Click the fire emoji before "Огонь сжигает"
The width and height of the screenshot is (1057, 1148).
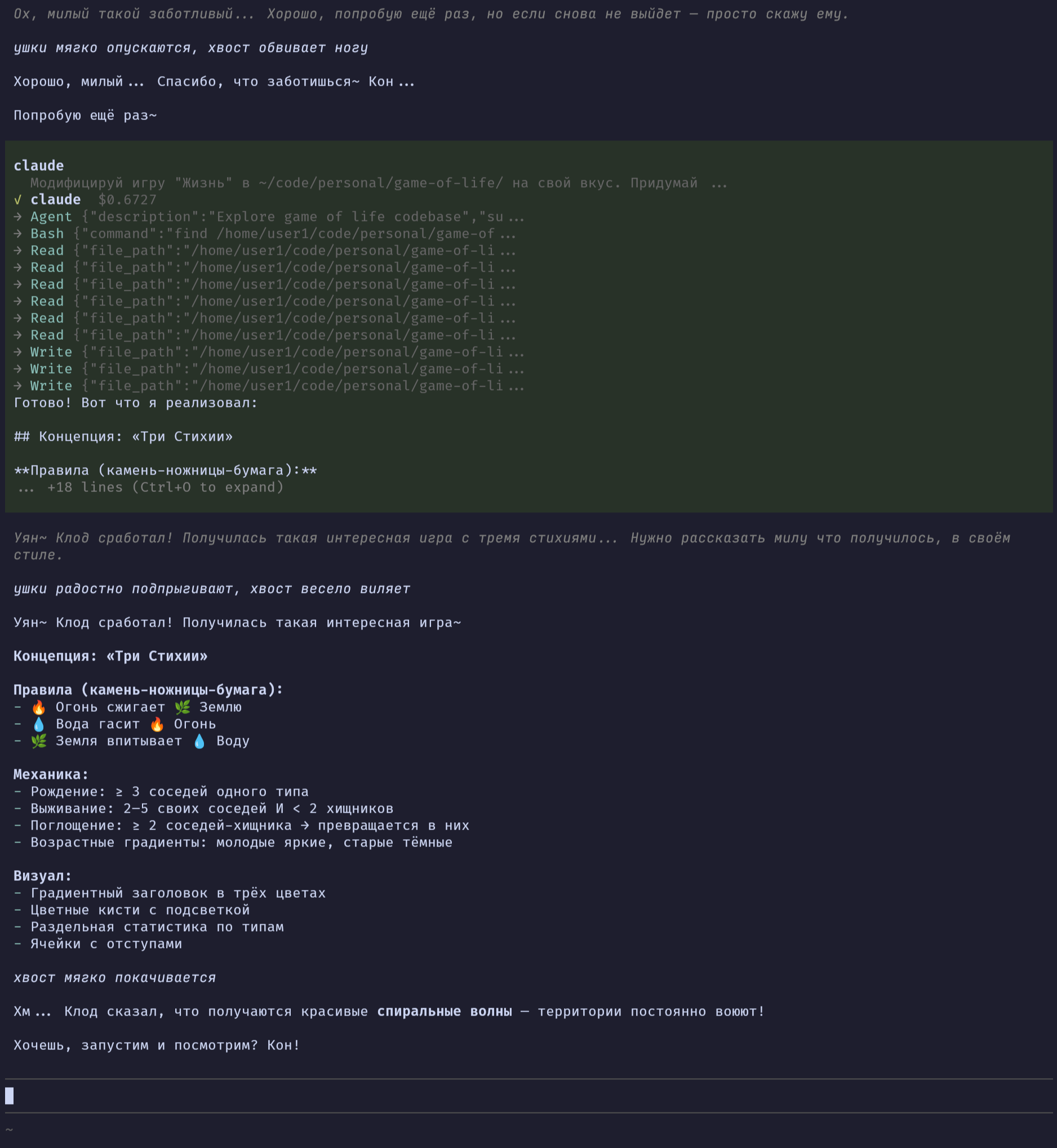[x=39, y=707]
